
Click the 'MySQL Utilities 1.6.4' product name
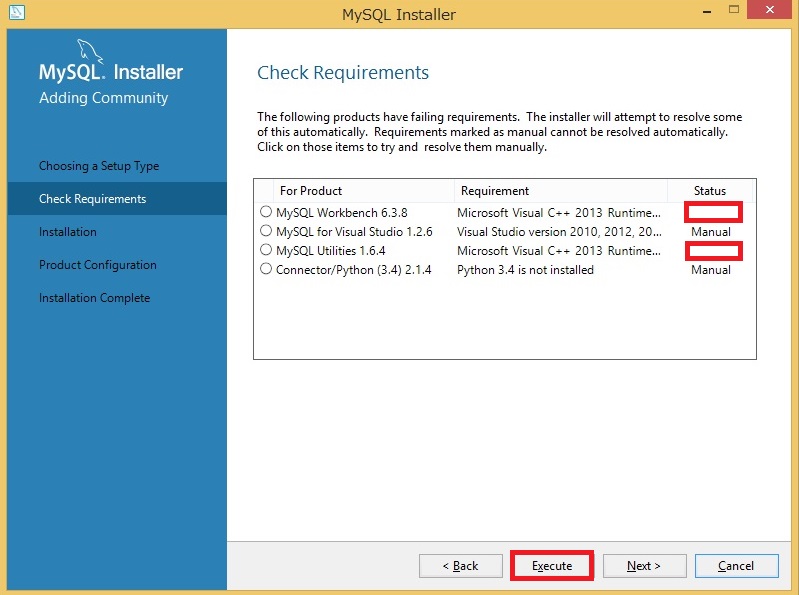tap(330, 251)
